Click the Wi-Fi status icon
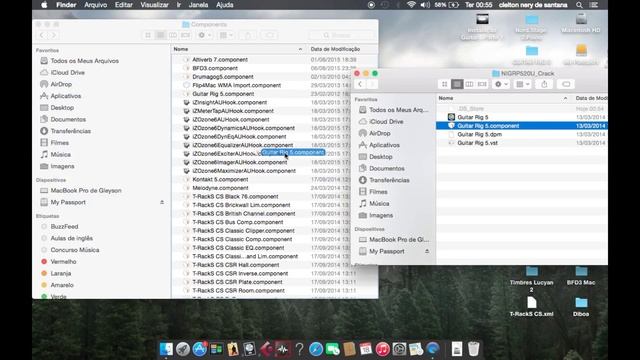This screenshot has height=360, width=640. coord(411,5)
